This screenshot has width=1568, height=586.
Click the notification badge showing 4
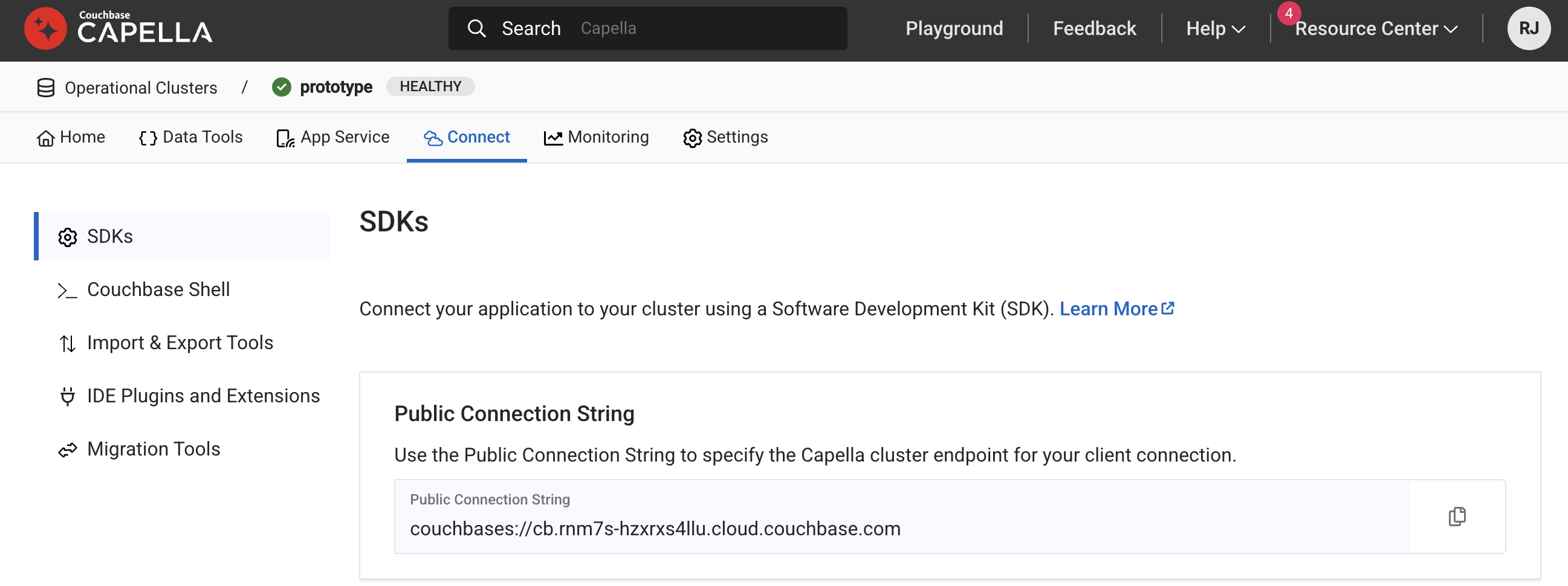coord(1288,13)
